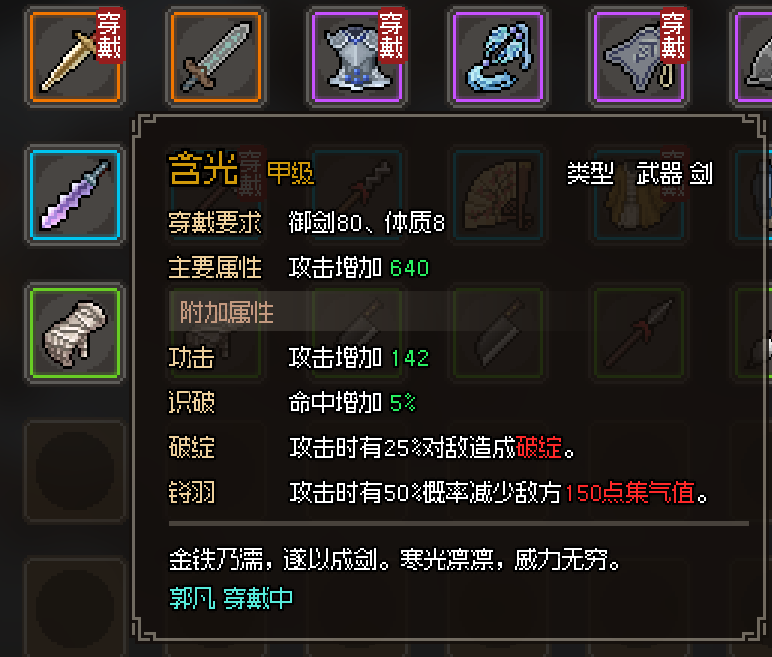The width and height of the screenshot is (772, 657).
Task: Select the light blue ribbon sash item
Action: [498, 57]
